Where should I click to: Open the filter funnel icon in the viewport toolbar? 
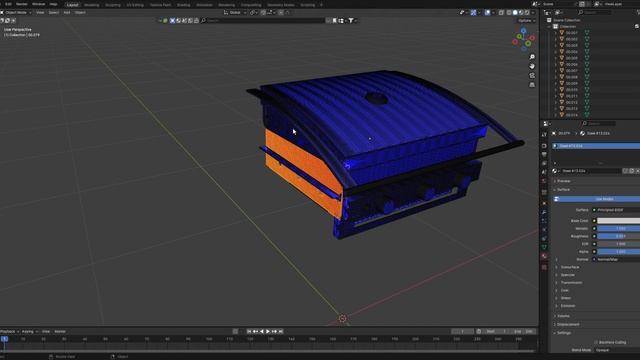(351, 20)
